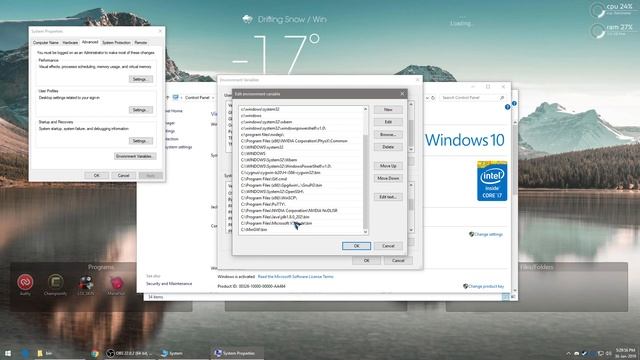Open Startup and Recovery Settings button
Image resolution: width=640 pixels, height=360 pixels.
pyautogui.click(x=141, y=141)
